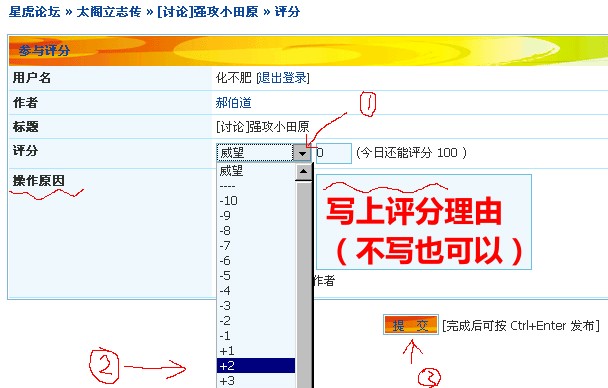Choose -1 from the score list
608x388 pixels.
click(x=256, y=336)
